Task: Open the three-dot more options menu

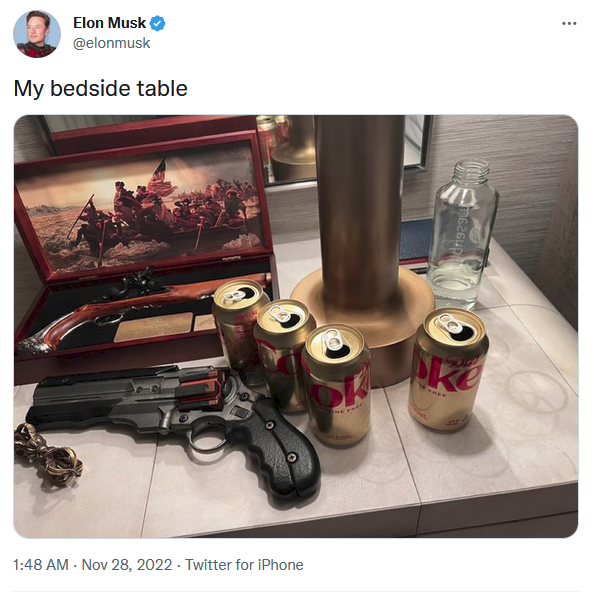Action: (569, 23)
